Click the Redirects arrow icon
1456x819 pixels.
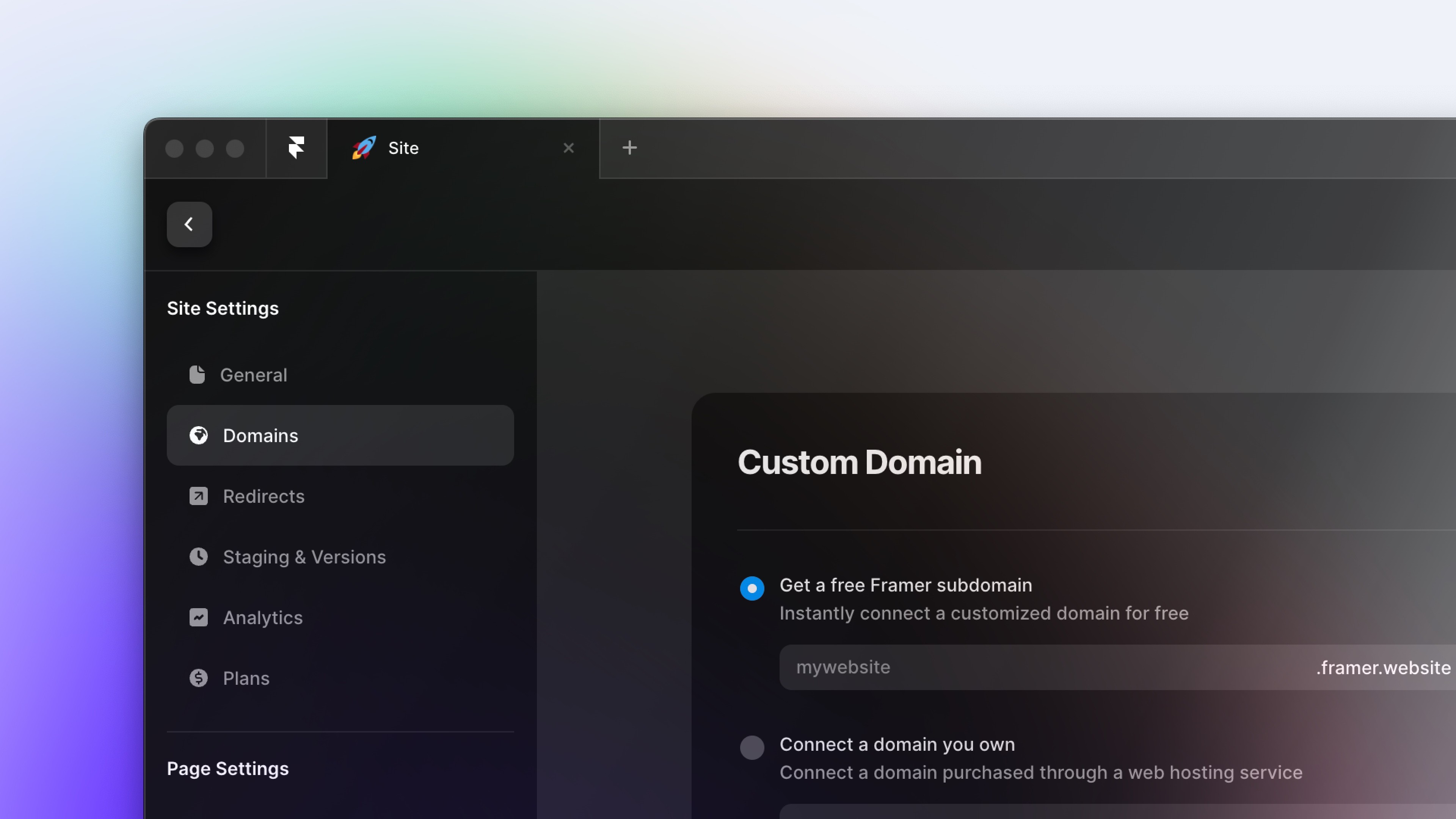tap(198, 496)
